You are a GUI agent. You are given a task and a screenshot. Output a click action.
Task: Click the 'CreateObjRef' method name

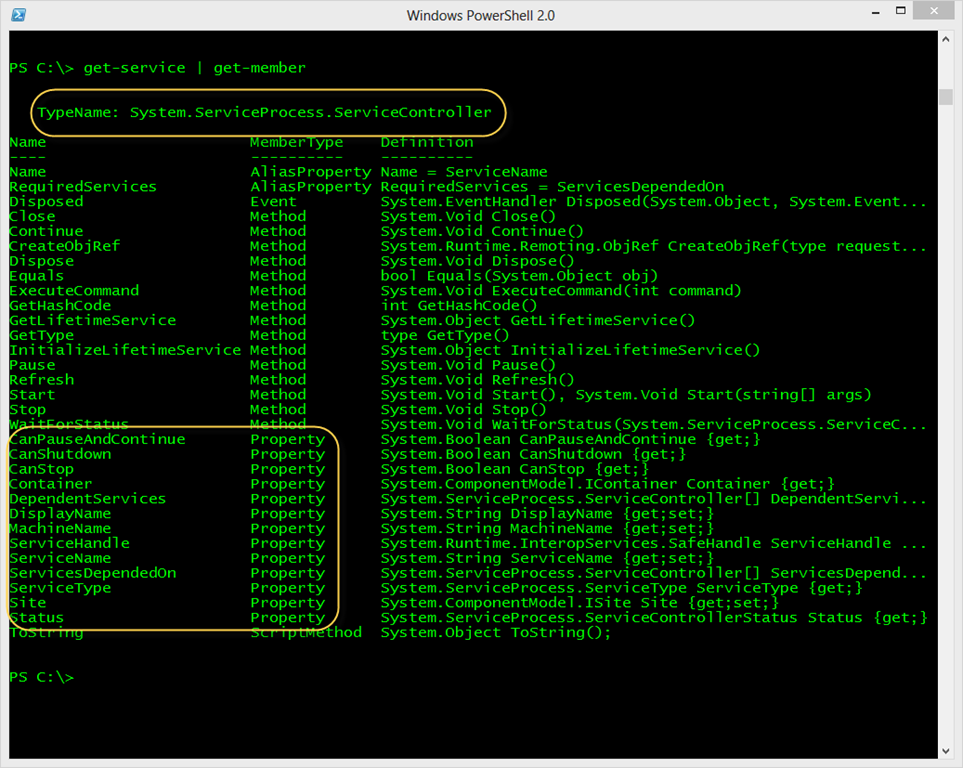tap(64, 246)
